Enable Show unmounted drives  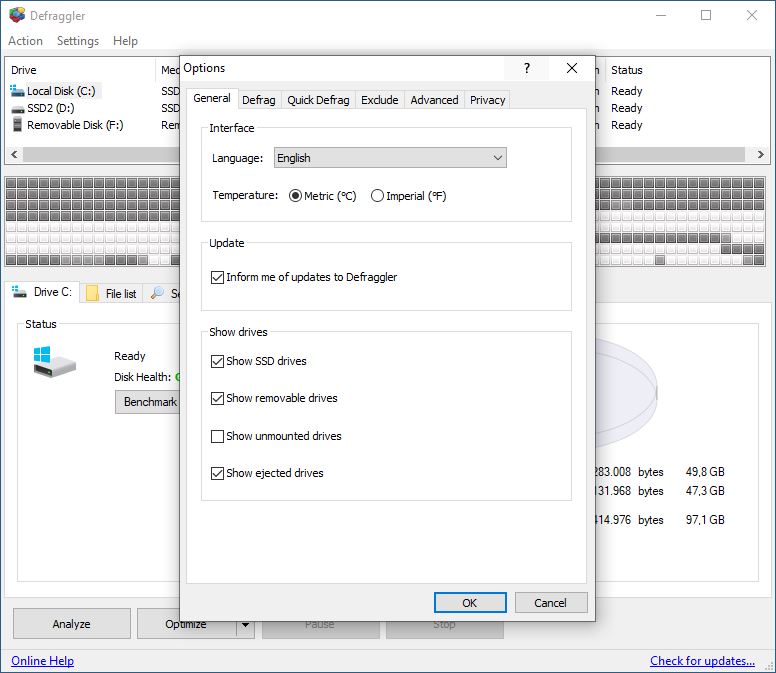coord(217,436)
